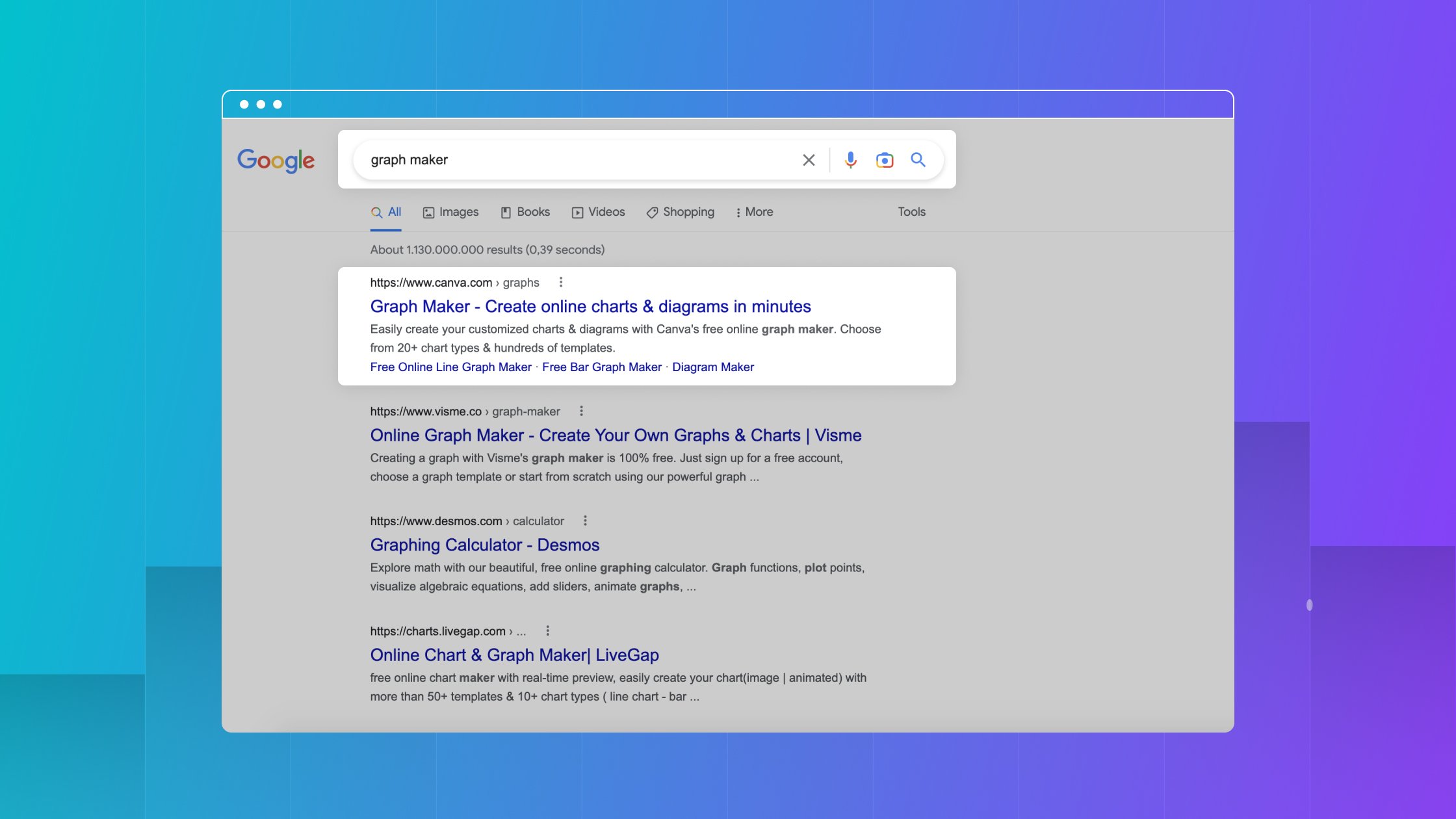Open options dots for the visme.co result

pyautogui.click(x=581, y=411)
